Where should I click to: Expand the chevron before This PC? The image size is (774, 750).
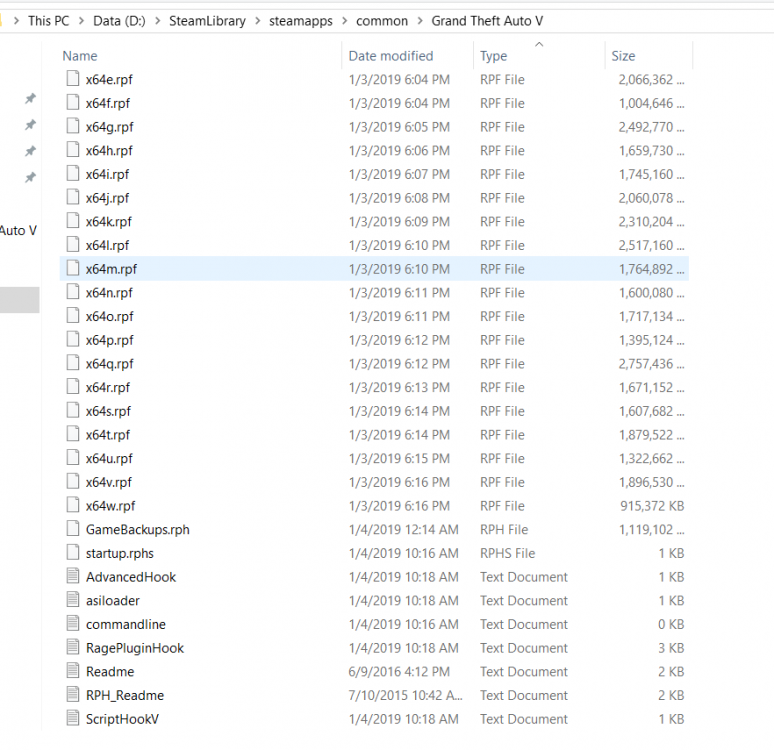point(16,21)
